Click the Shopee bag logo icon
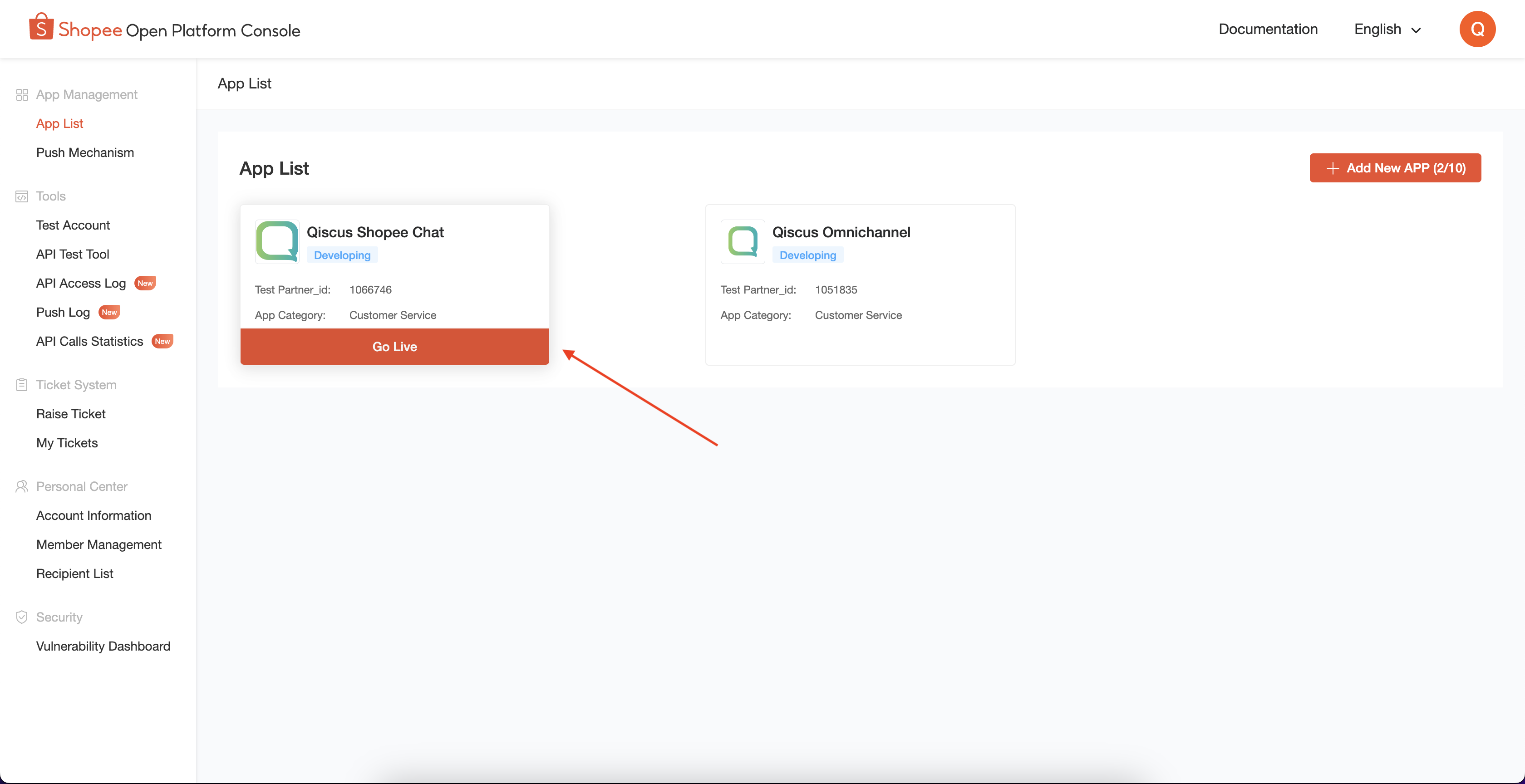The width and height of the screenshot is (1525, 784). [41, 27]
